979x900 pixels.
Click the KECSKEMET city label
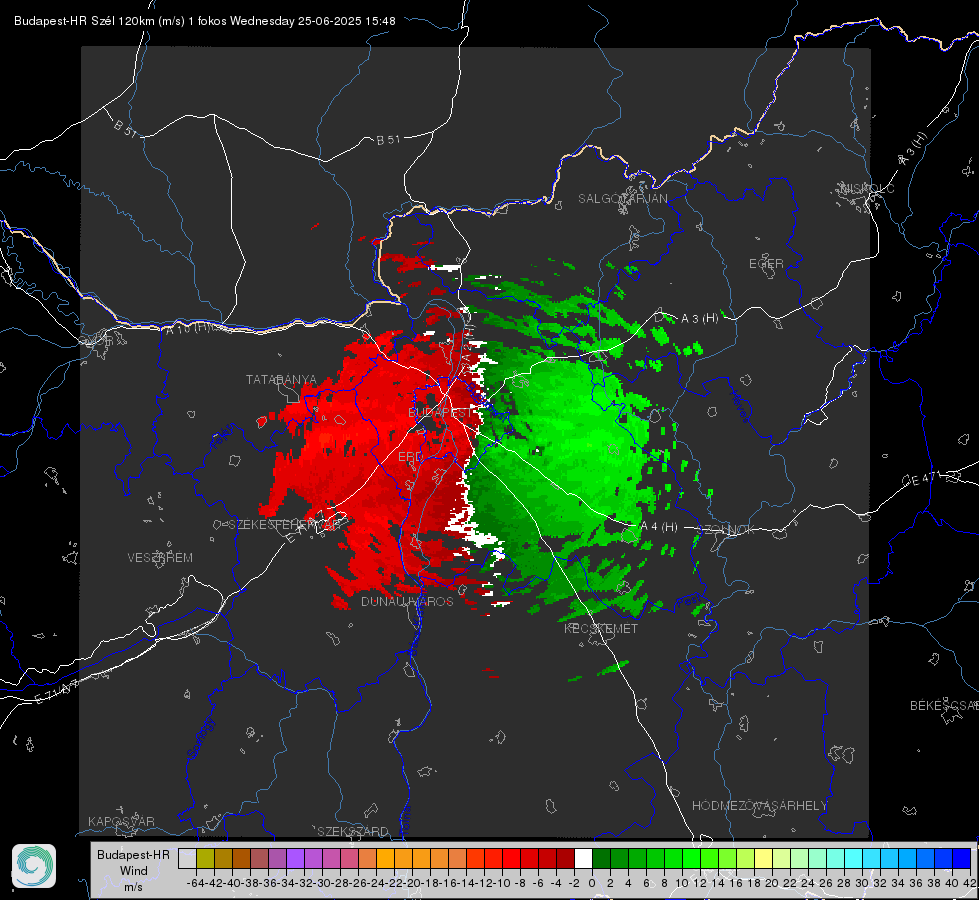pyautogui.click(x=601, y=629)
